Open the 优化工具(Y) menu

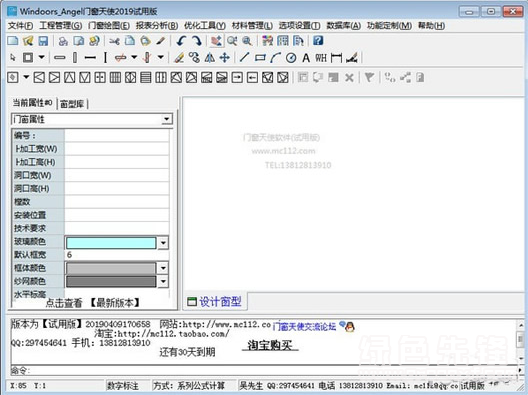pos(205,26)
